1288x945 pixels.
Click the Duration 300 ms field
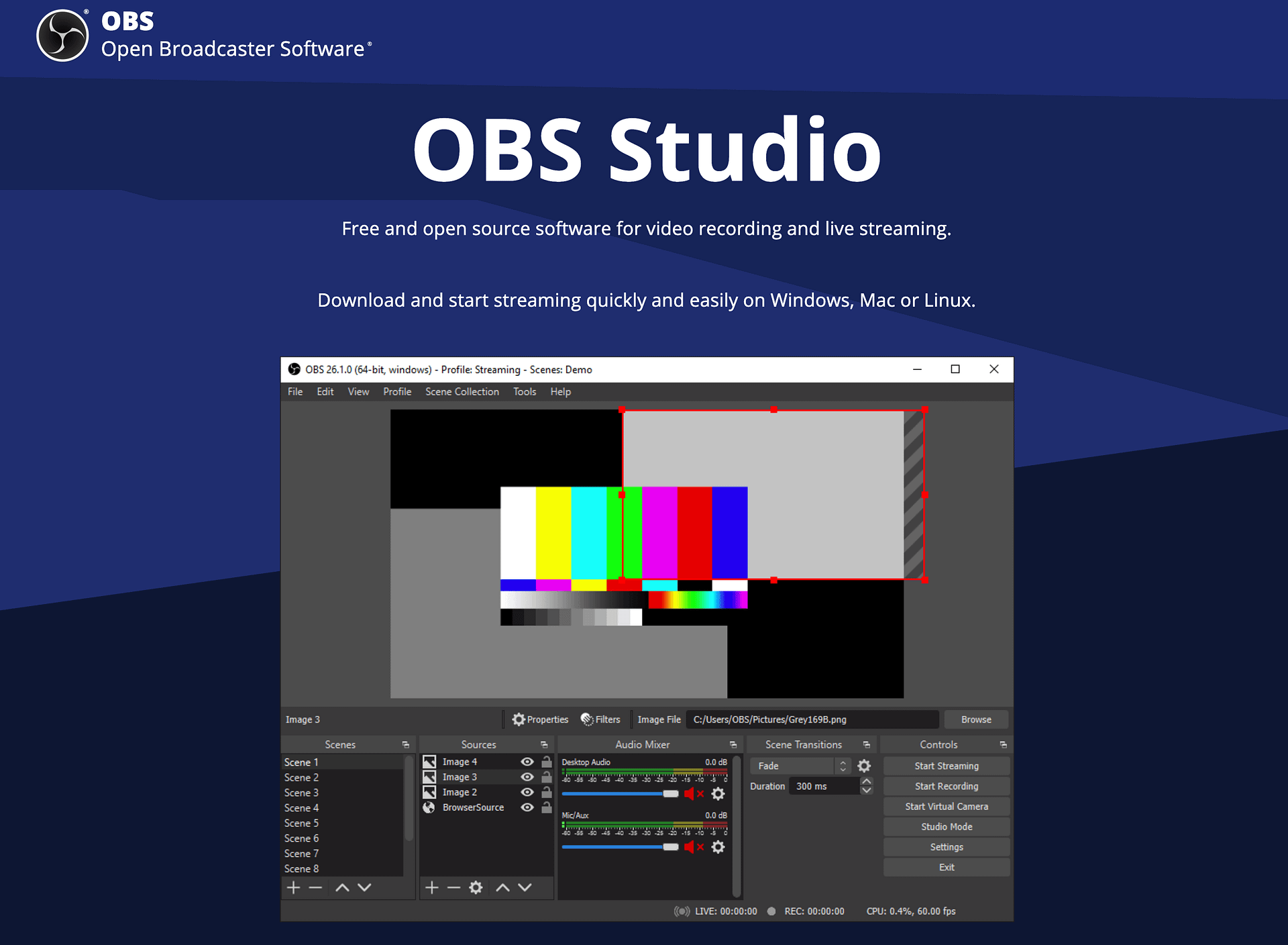824,786
